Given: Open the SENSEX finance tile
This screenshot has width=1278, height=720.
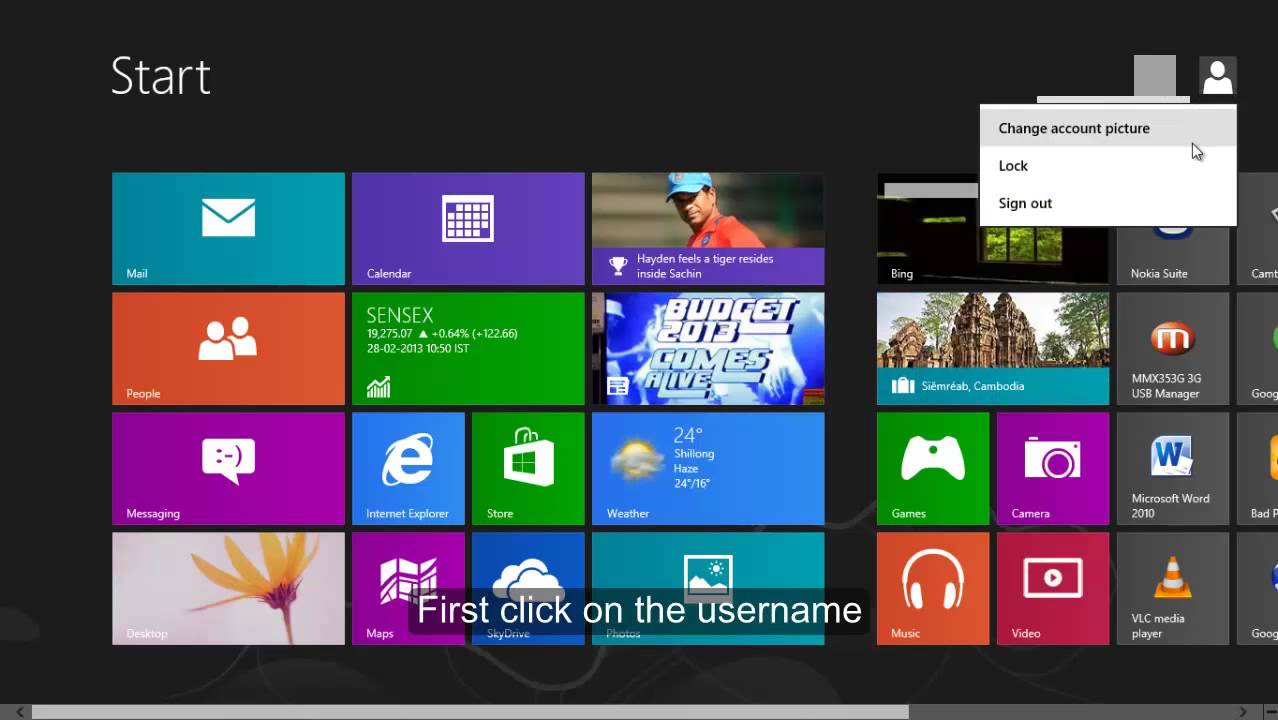Looking at the screenshot, I should coord(468,349).
